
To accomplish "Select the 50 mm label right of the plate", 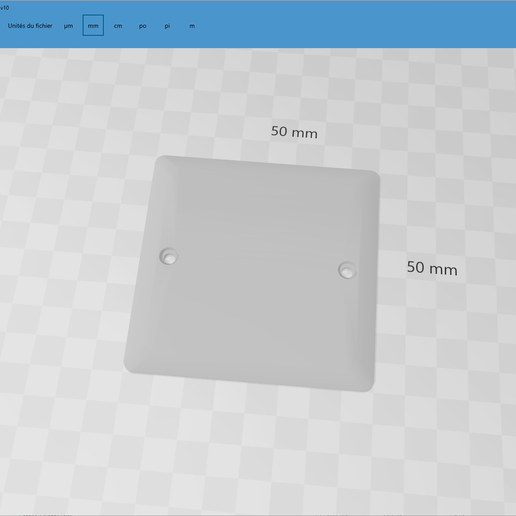I will point(432,268).
